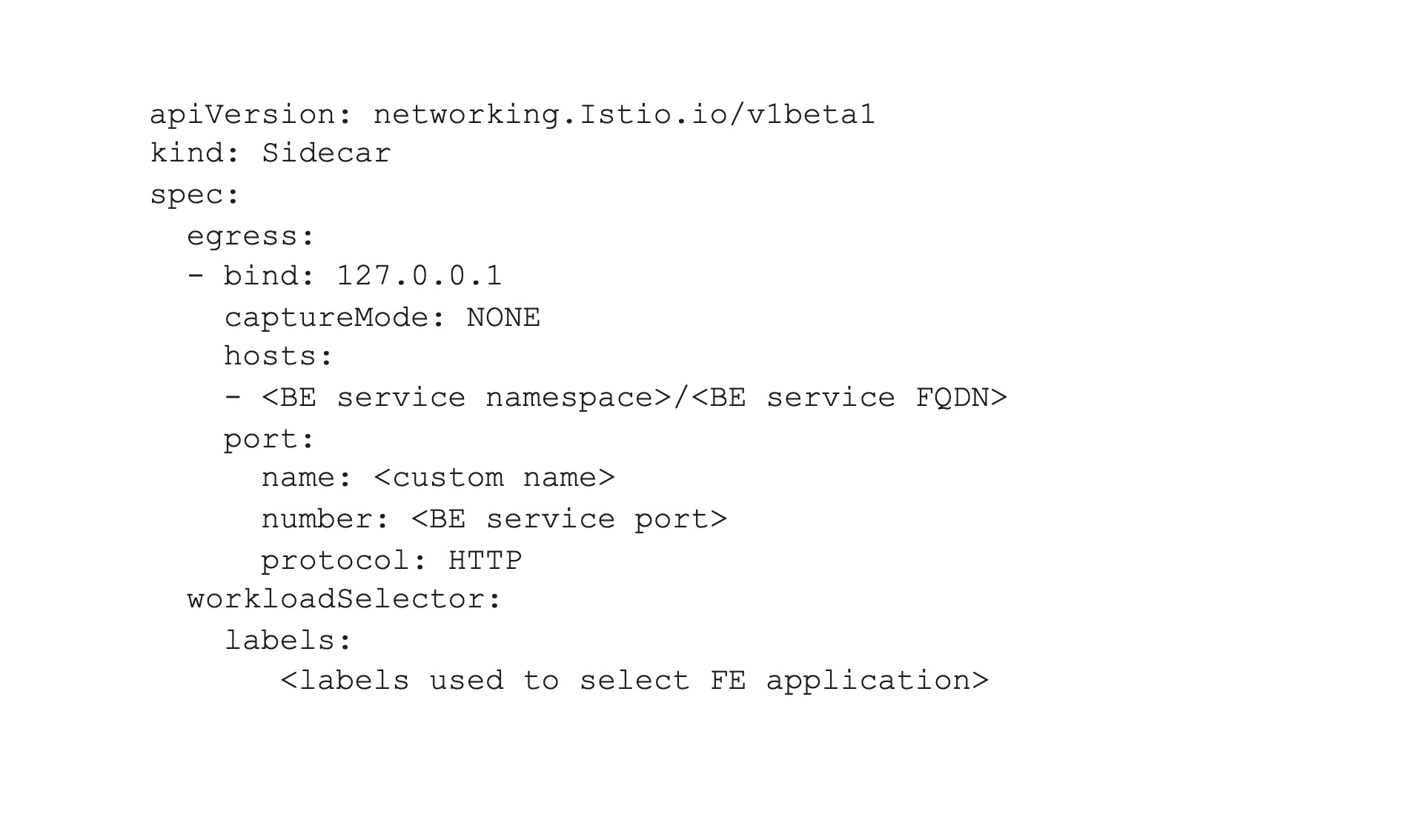Click the 127.0.0.1 bind address

tap(419, 276)
